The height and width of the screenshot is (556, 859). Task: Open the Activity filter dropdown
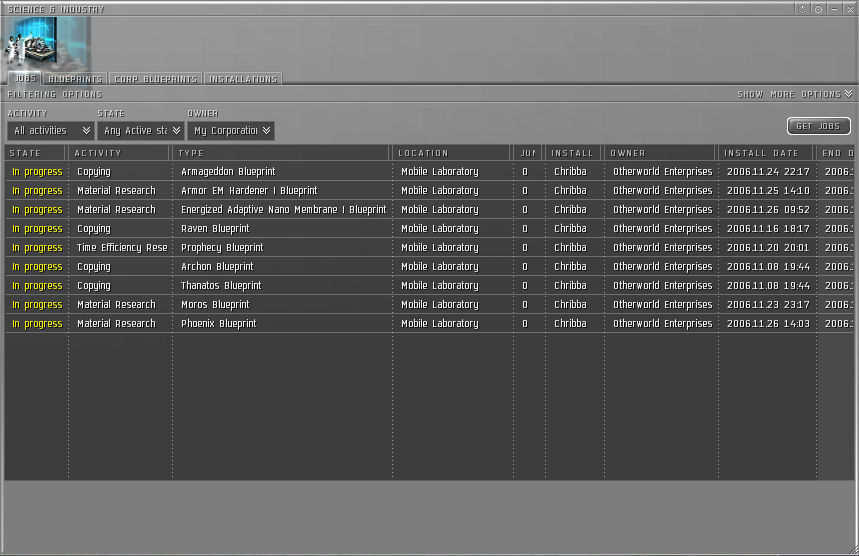[x=51, y=130]
